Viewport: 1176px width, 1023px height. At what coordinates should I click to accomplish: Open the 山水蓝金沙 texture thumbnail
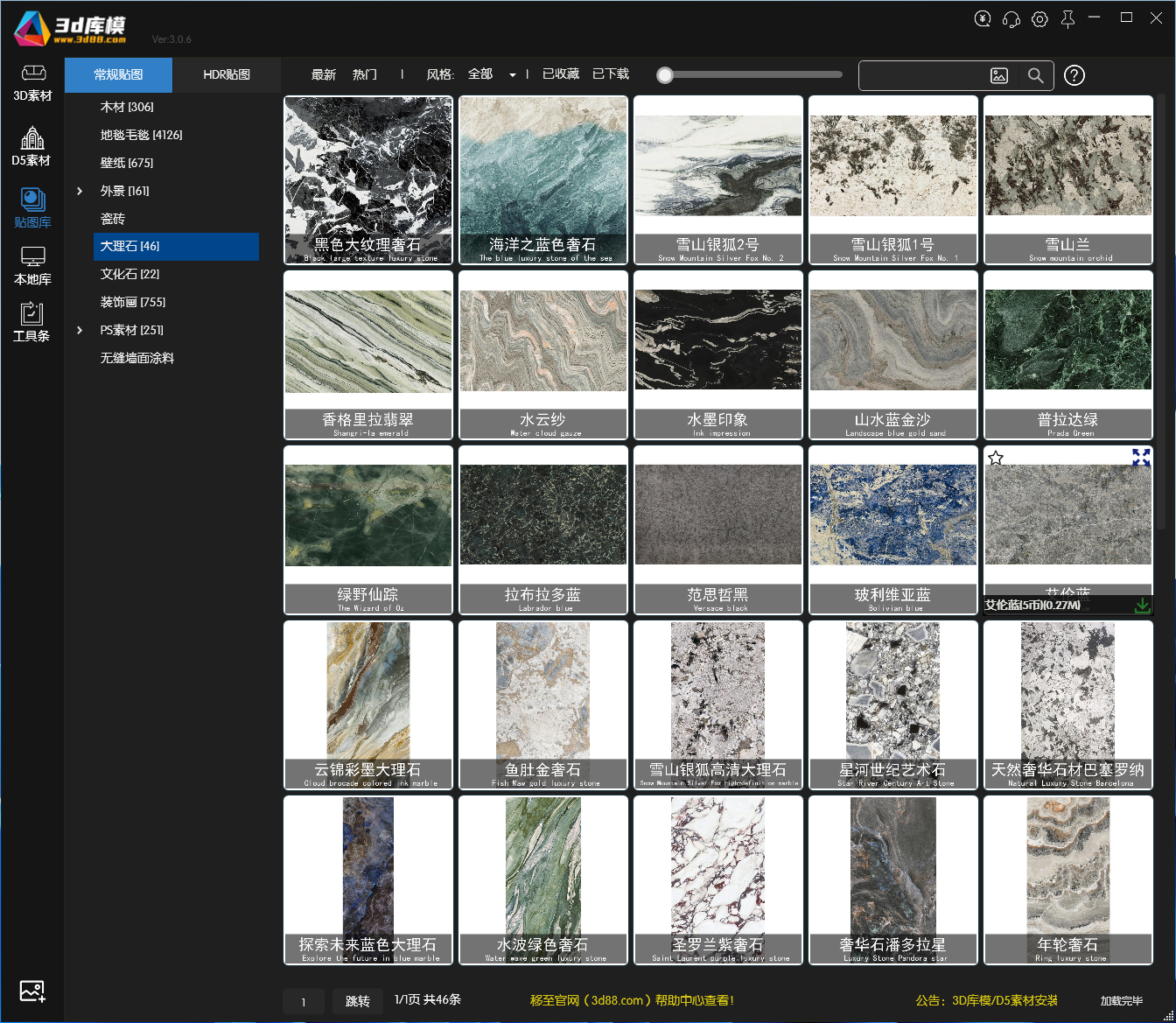coord(893,355)
